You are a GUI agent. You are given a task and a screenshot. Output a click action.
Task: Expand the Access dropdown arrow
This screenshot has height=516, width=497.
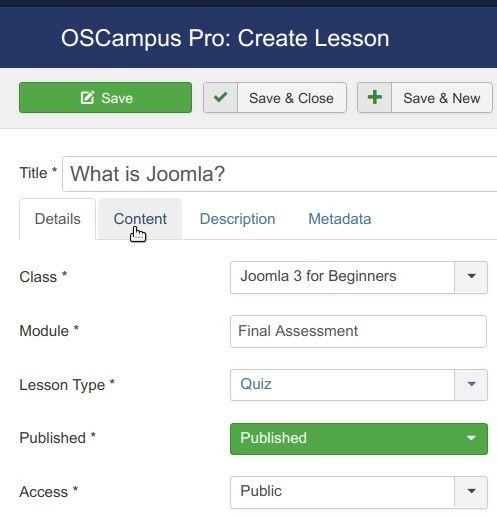[x=471, y=492]
